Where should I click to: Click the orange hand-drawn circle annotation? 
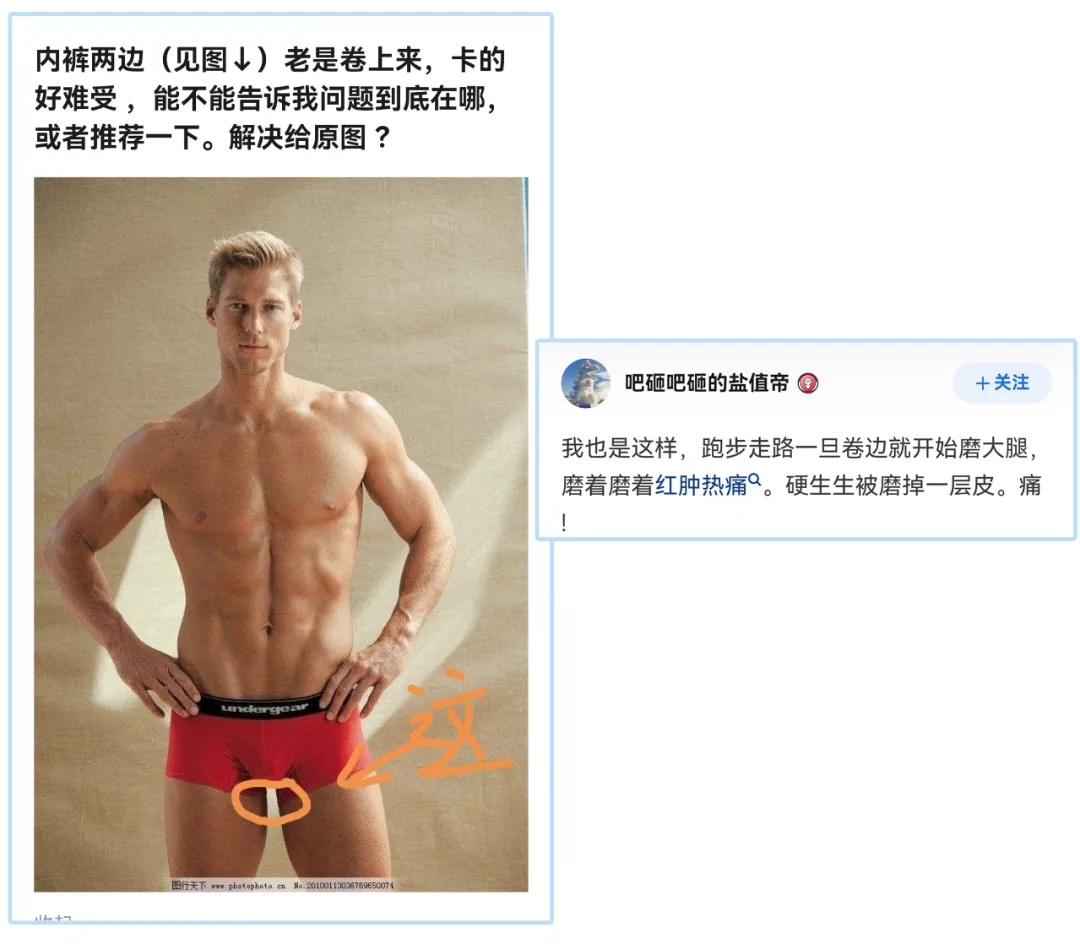(x=270, y=801)
